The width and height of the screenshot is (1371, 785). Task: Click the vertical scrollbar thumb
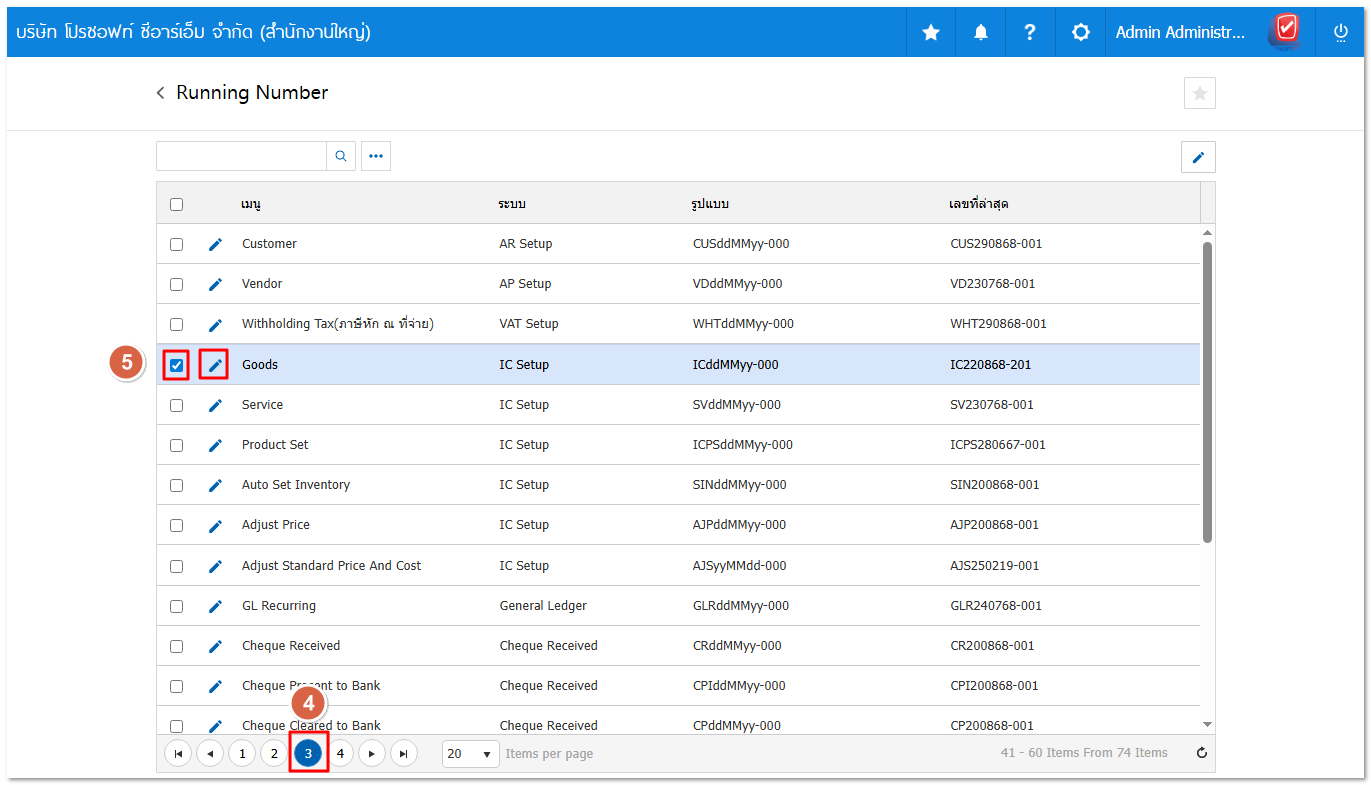[1207, 390]
